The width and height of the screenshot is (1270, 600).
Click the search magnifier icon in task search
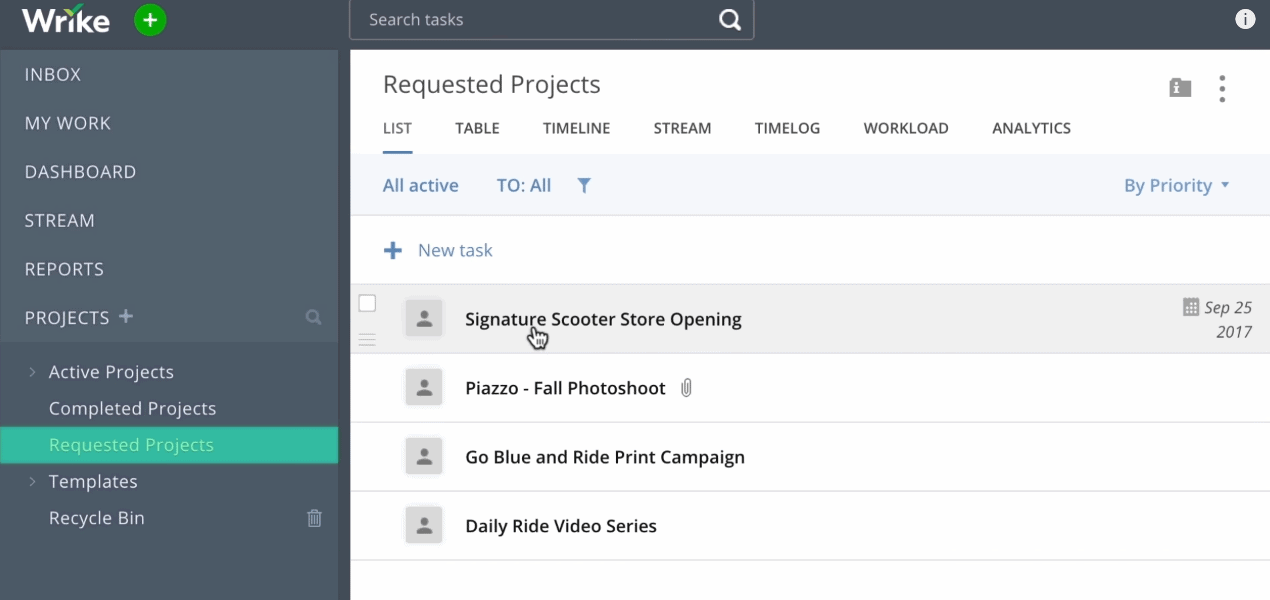(x=730, y=20)
